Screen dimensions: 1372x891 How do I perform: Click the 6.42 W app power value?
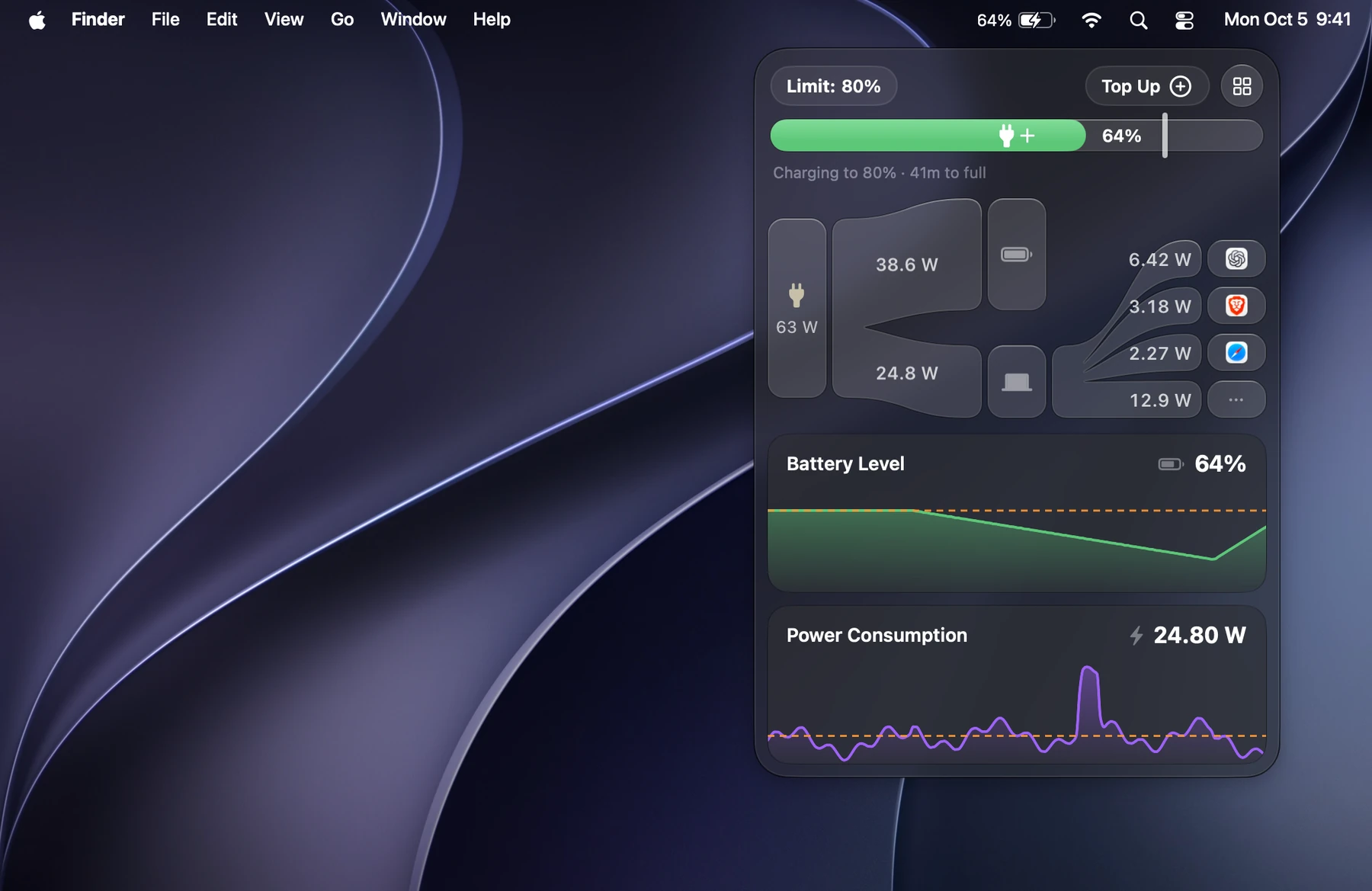click(x=1159, y=260)
